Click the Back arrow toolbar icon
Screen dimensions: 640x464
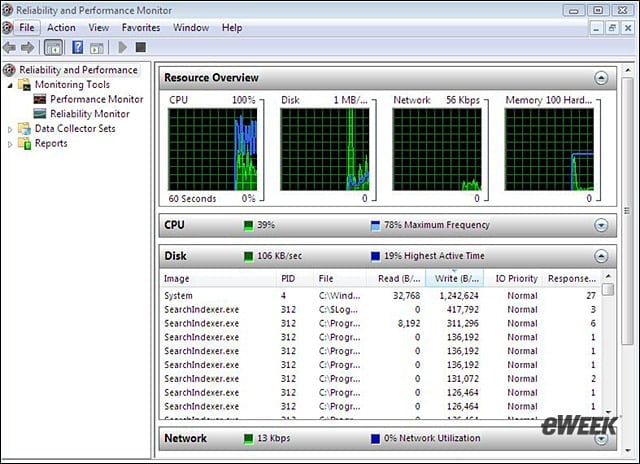click(x=9, y=48)
